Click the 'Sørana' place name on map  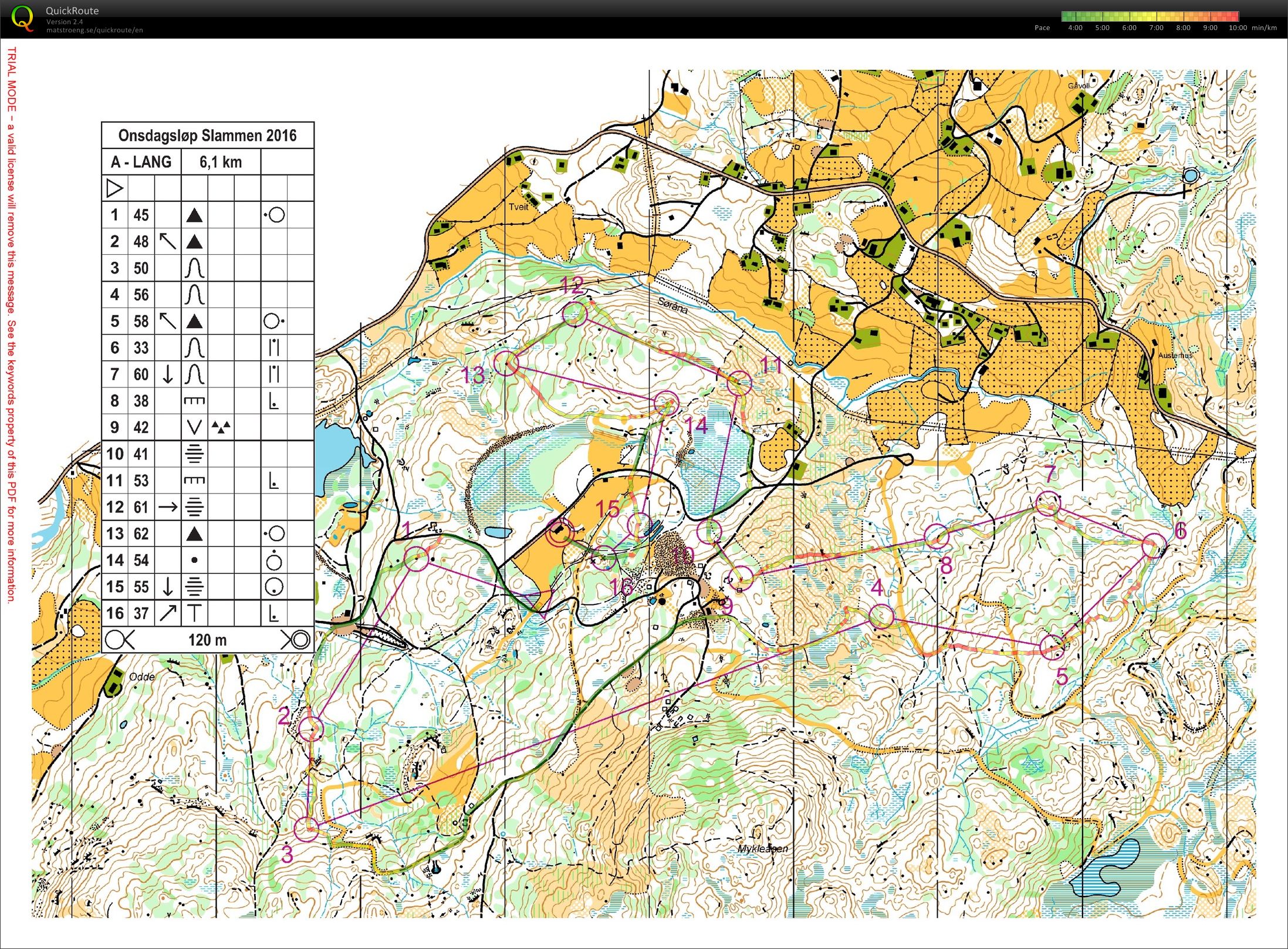pos(672,305)
